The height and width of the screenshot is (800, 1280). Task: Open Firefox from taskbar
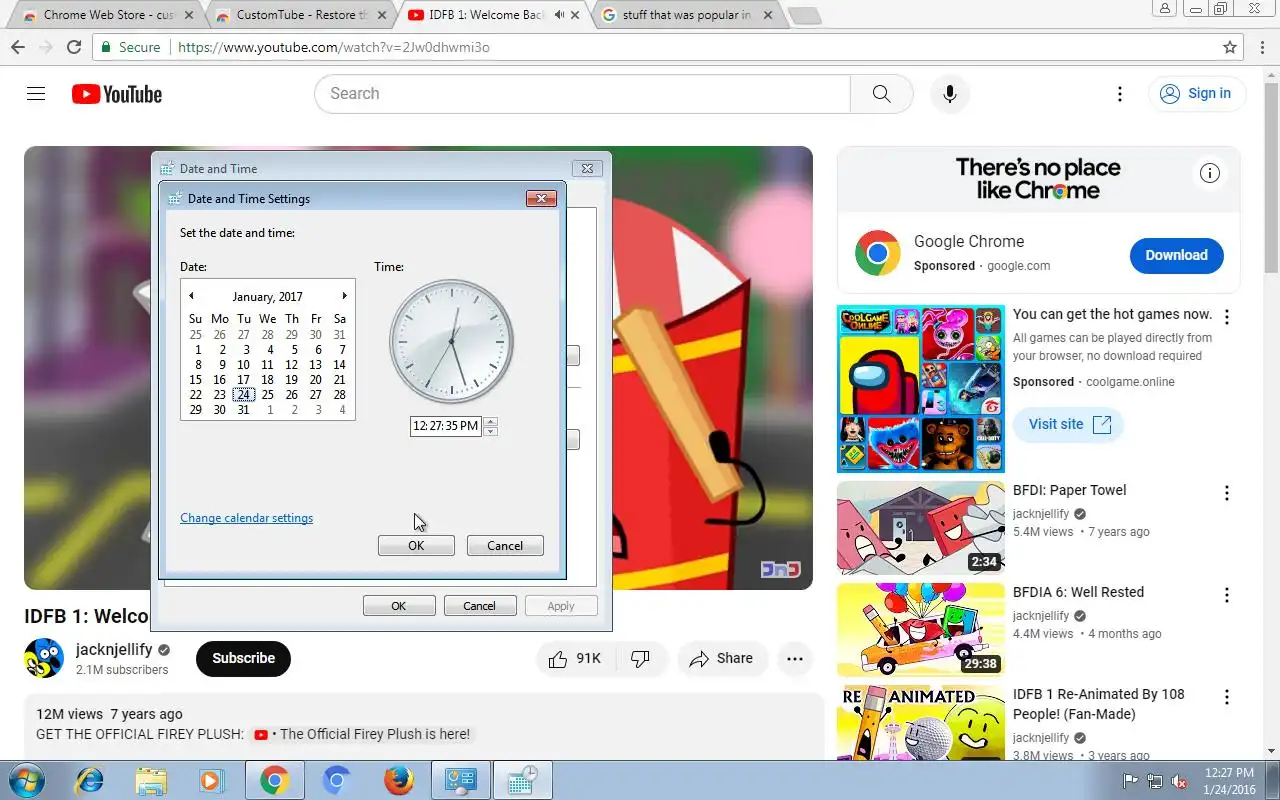pyautogui.click(x=398, y=781)
